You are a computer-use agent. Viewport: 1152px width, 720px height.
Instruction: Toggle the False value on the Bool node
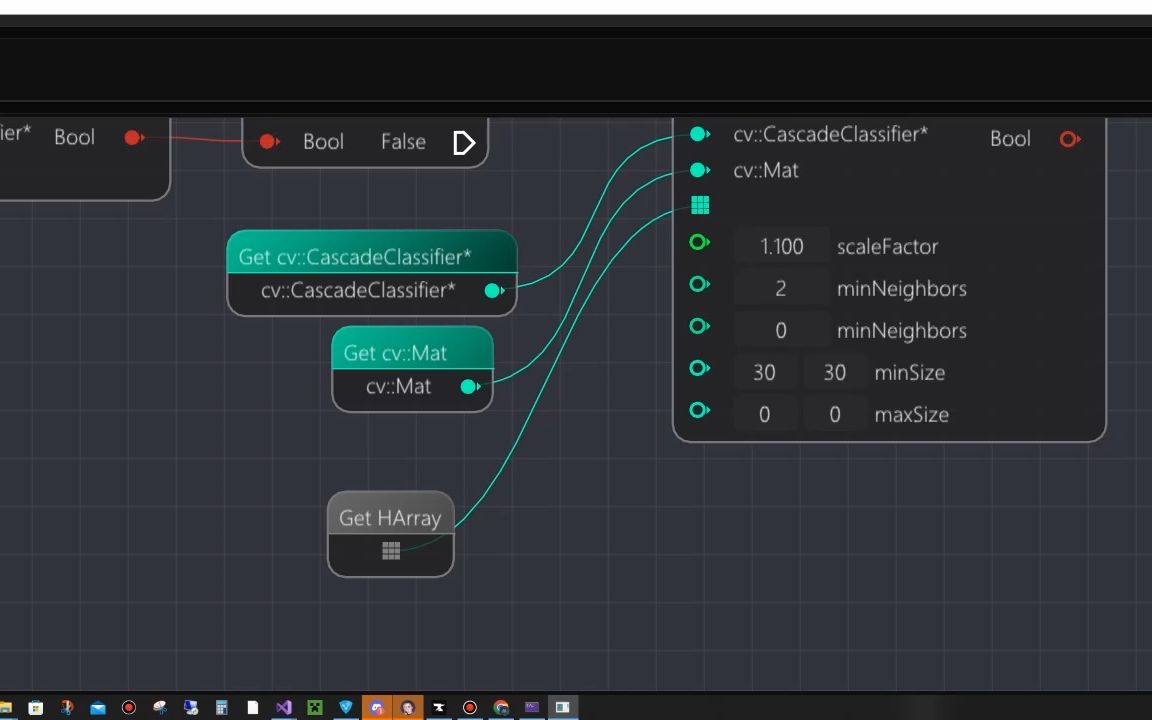[403, 141]
